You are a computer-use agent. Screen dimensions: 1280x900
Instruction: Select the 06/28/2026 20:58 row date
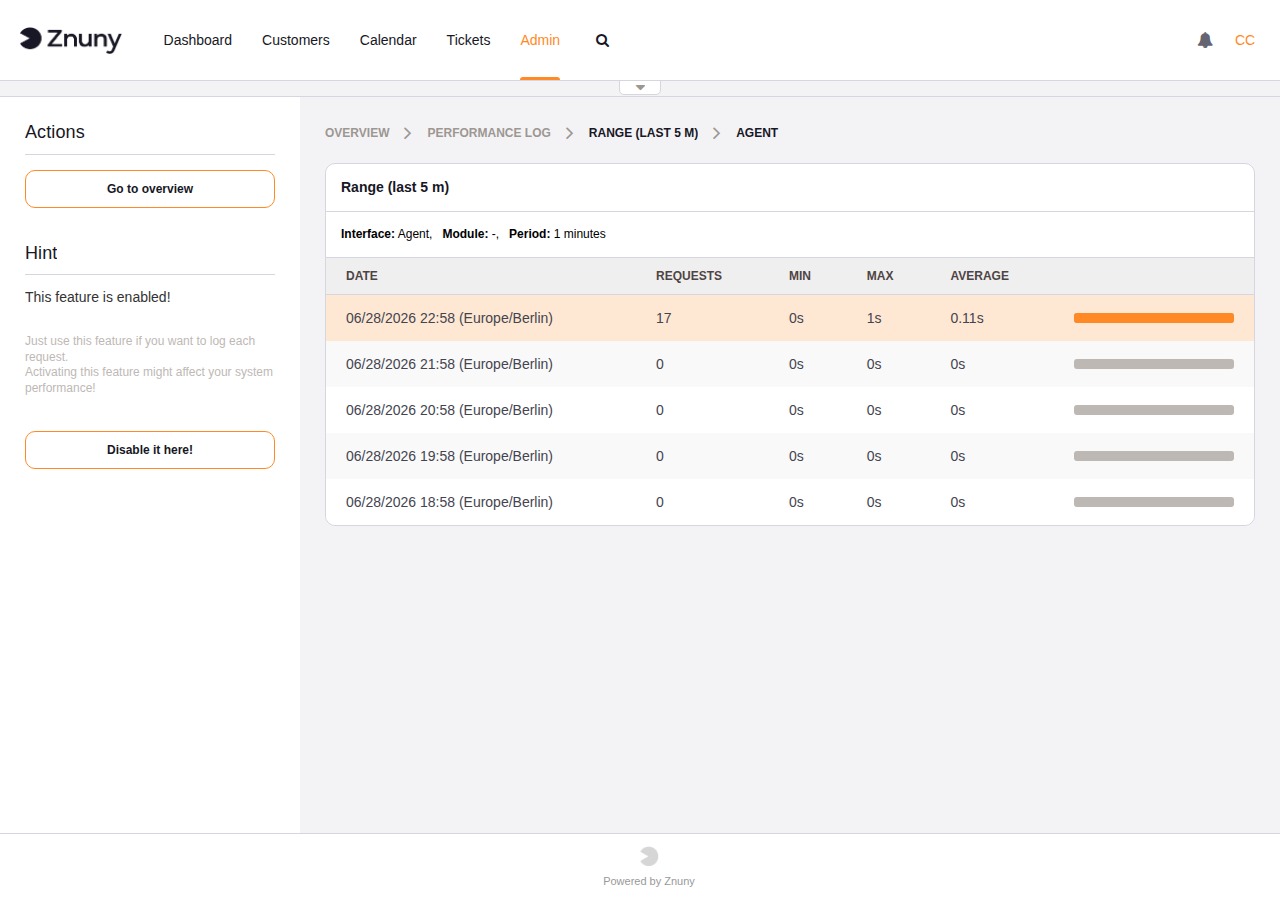pos(449,410)
